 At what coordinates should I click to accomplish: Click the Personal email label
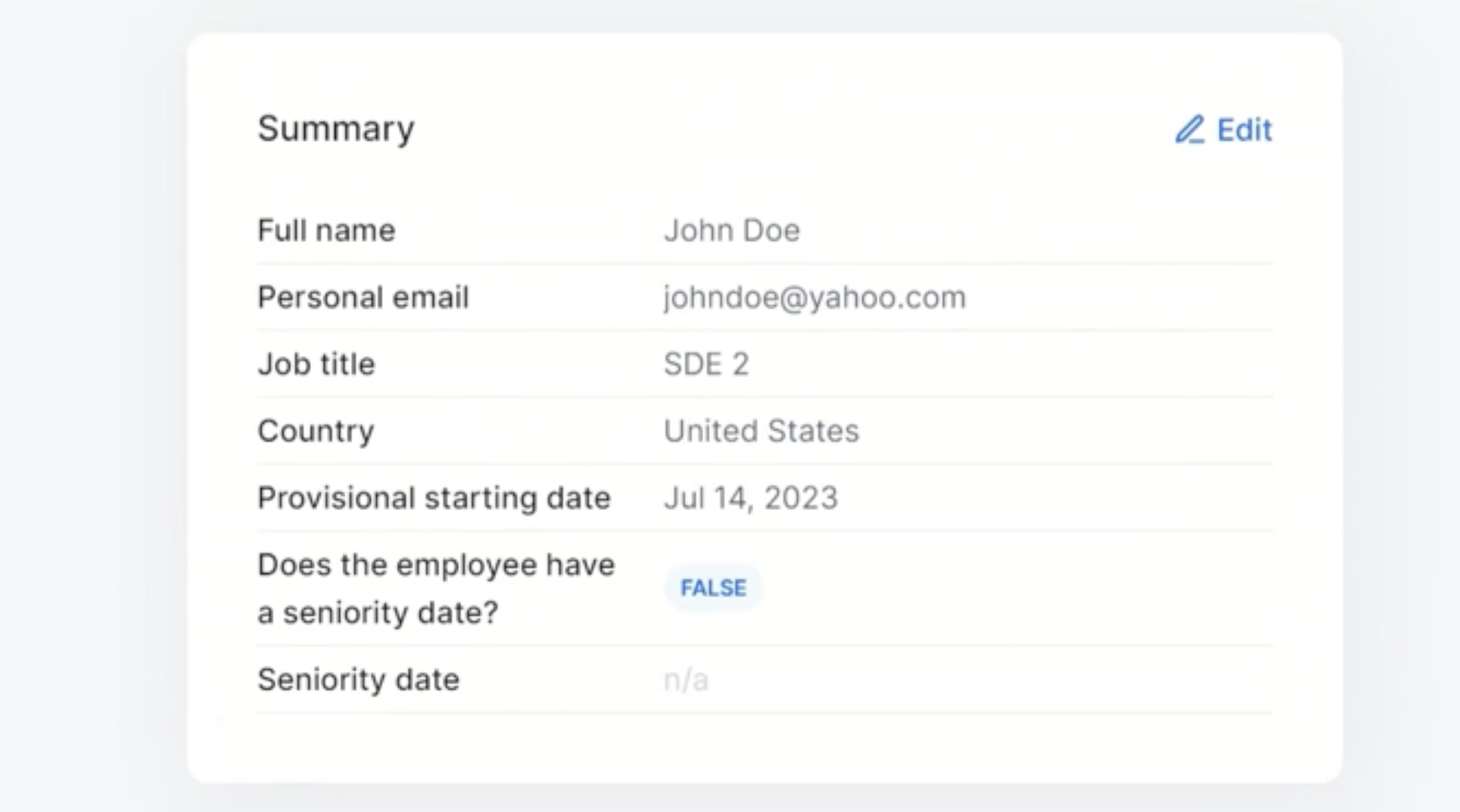(x=363, y=297)
